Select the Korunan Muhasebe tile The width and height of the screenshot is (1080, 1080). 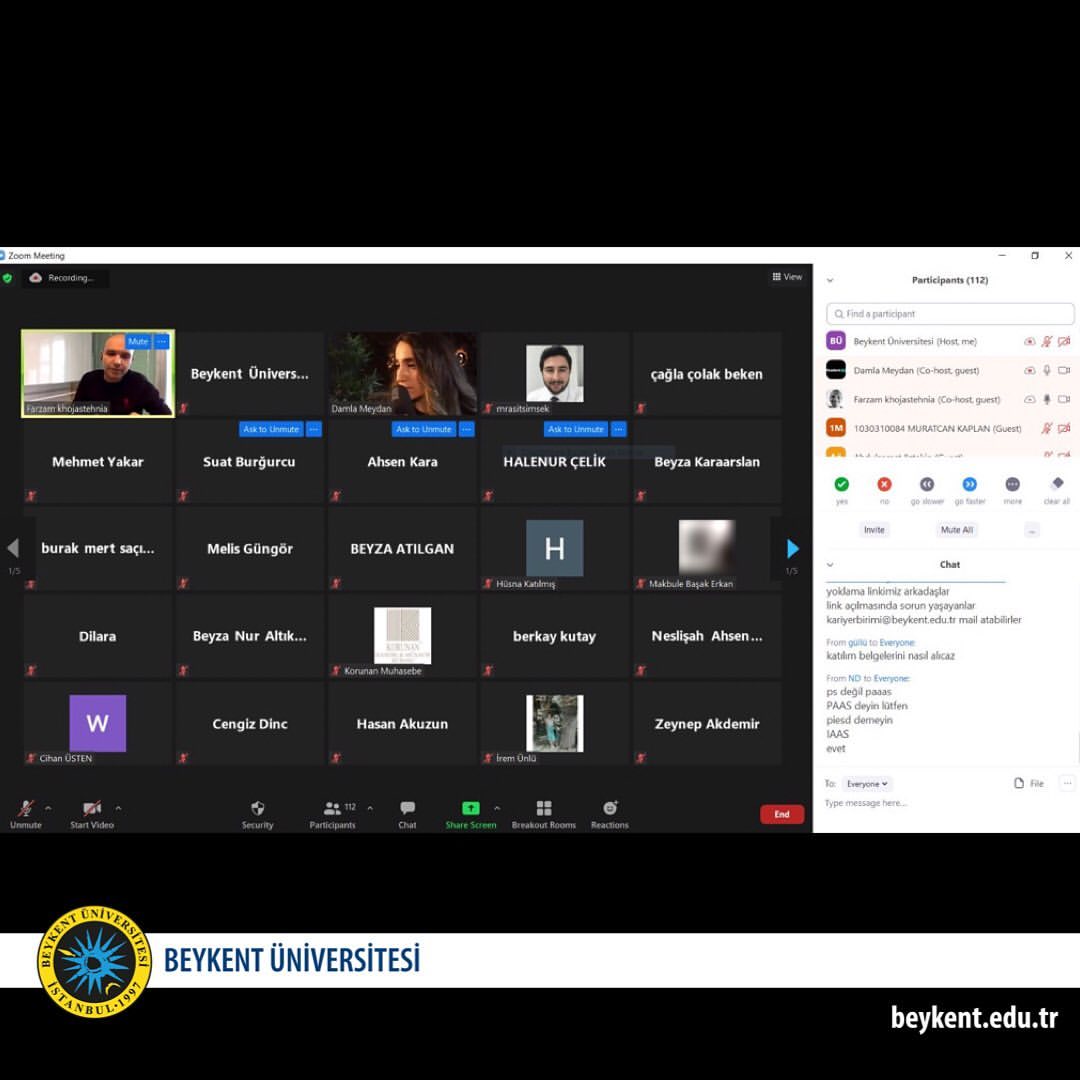pyautogui.click(x=402, y=636)
